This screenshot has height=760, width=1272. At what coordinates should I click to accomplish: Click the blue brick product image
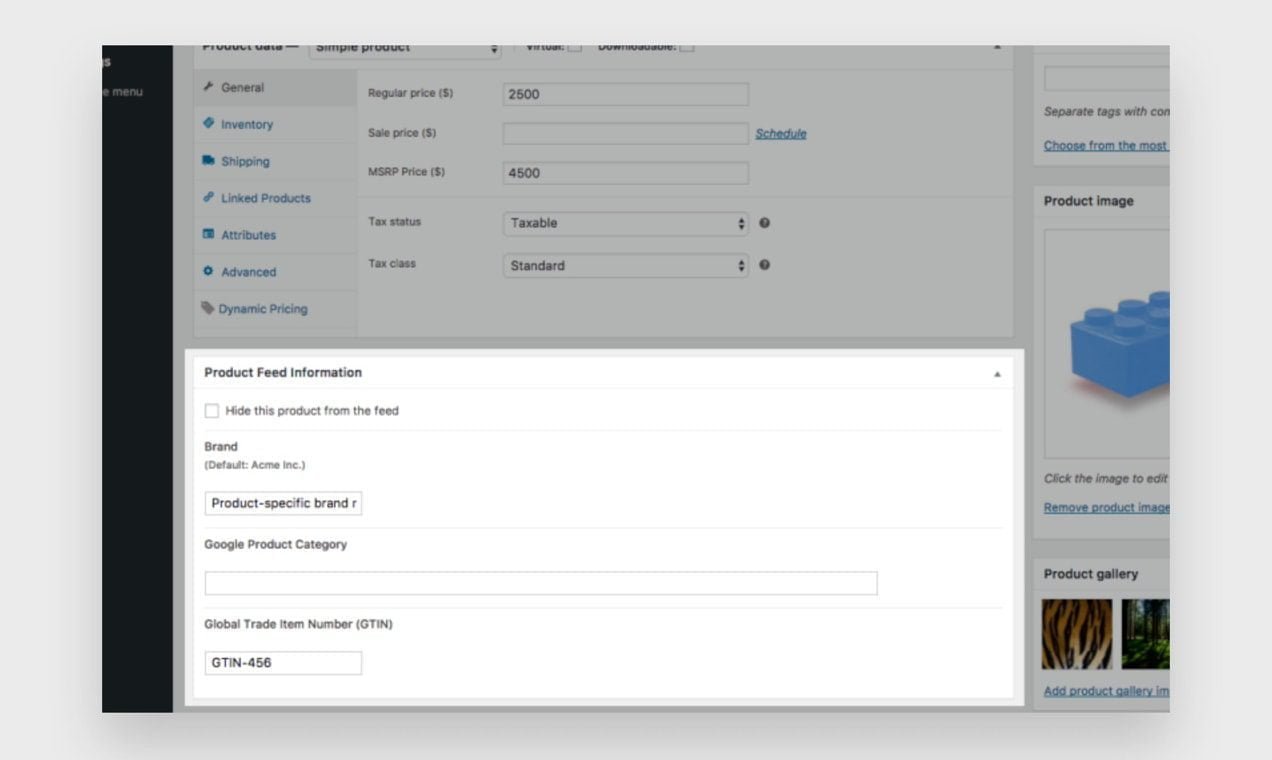pyautogui.click(x=1117, y=345)
